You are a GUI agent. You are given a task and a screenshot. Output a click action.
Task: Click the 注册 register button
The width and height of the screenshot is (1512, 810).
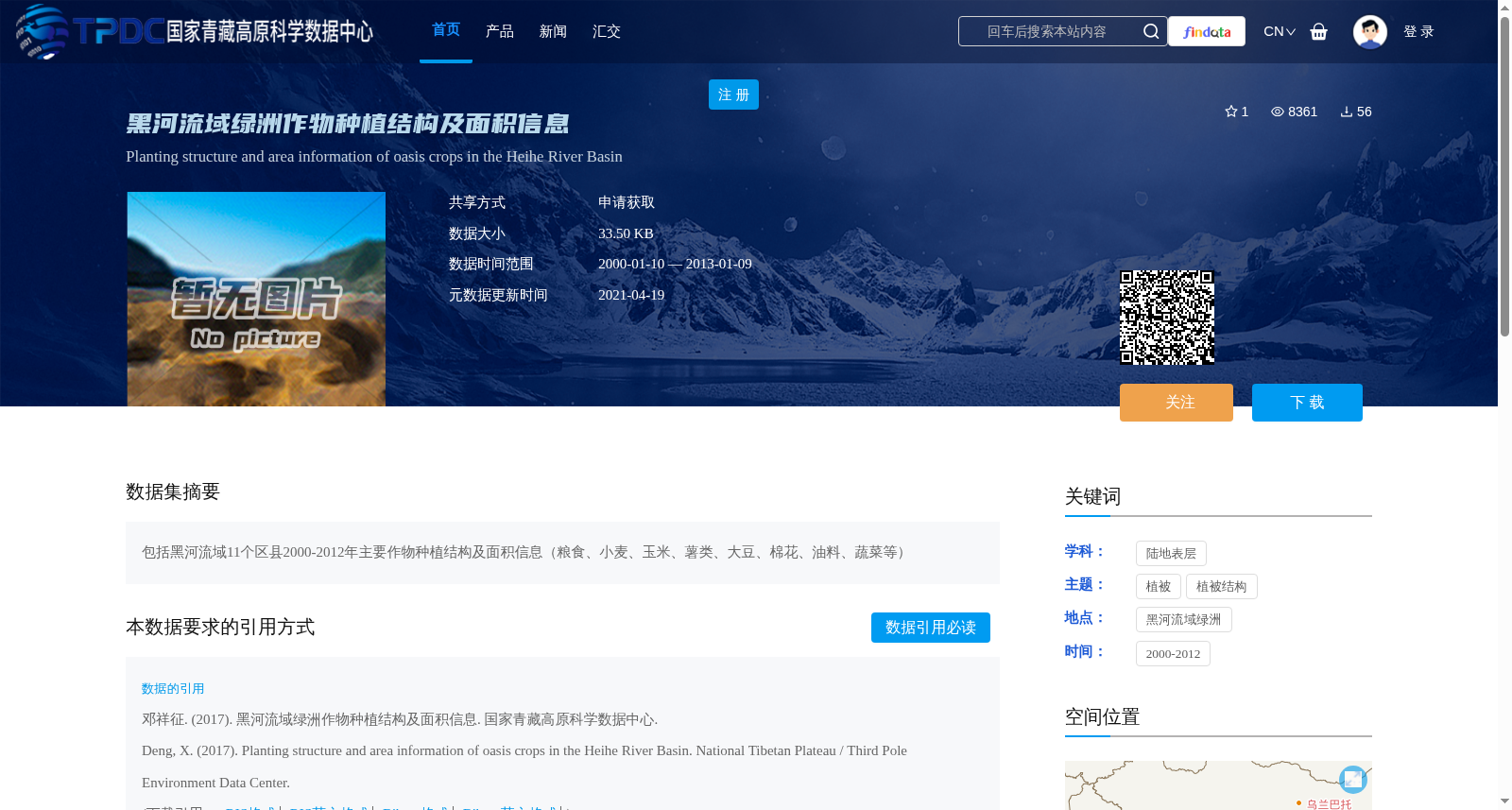coord(733,95)
